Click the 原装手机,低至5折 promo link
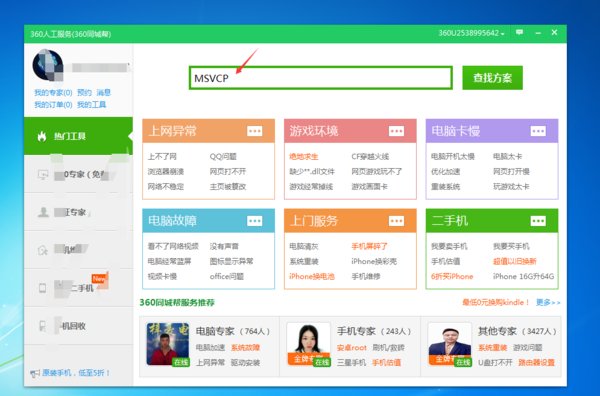The width and height of the screenshot is (600, 396). 76,373
